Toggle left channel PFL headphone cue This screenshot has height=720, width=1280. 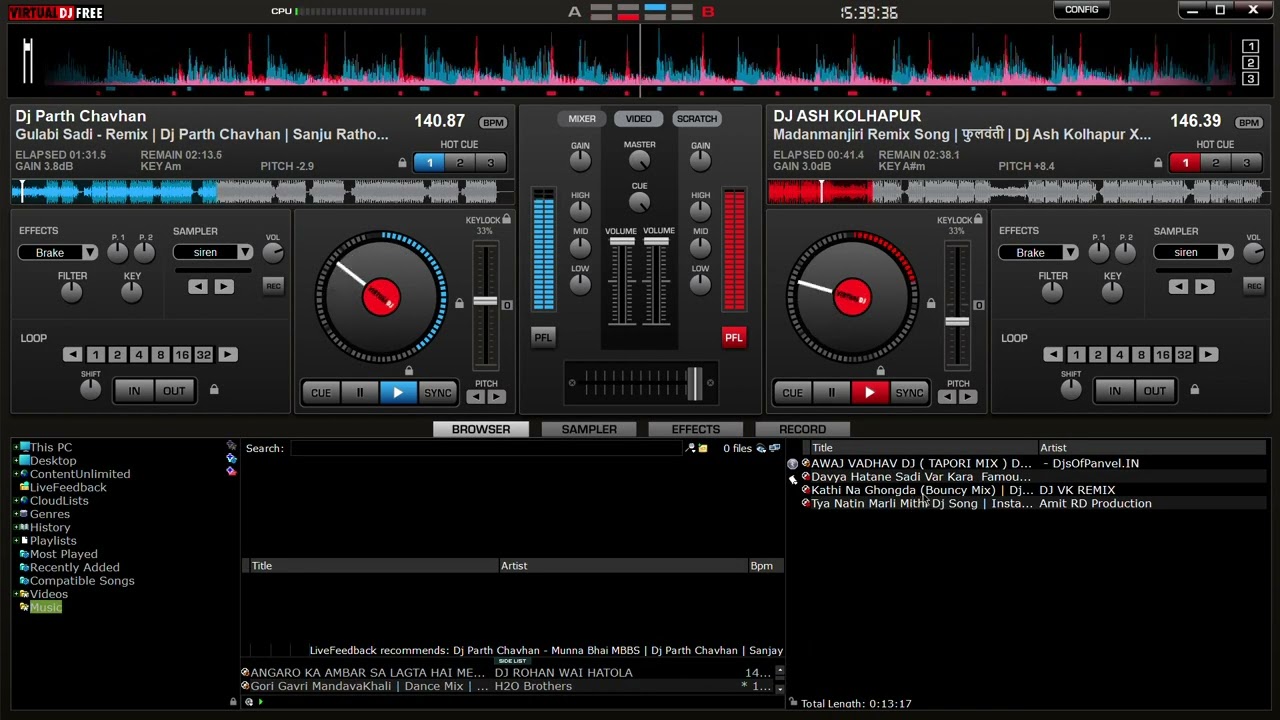(542, 338)
